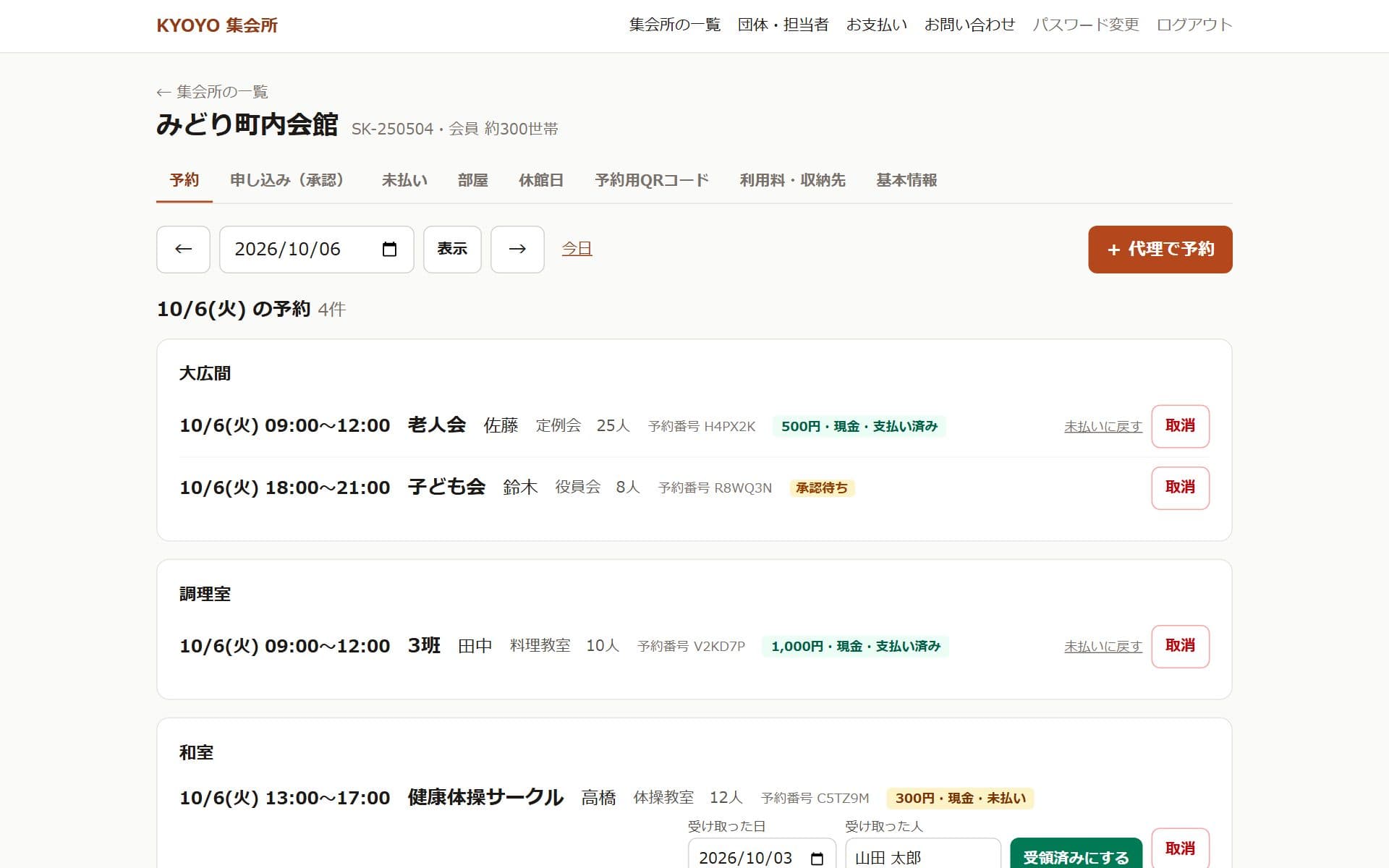Screen dimensions: 1389x868
Task: Focus 受け取った人 field with 山田 太郎
Action: click(x=923, y=855)
